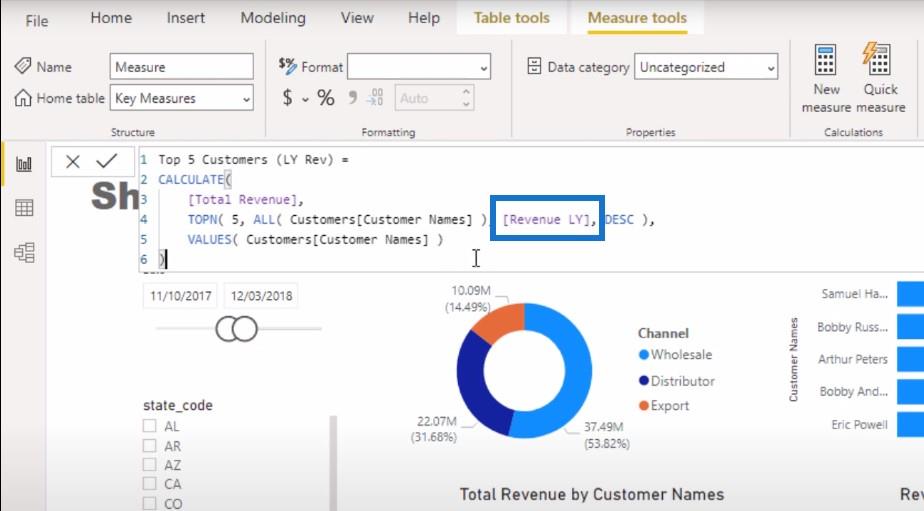Check the AZ state checkbox
The height and width of the screenshot is (511, 924).
click(x=150, y=464)
